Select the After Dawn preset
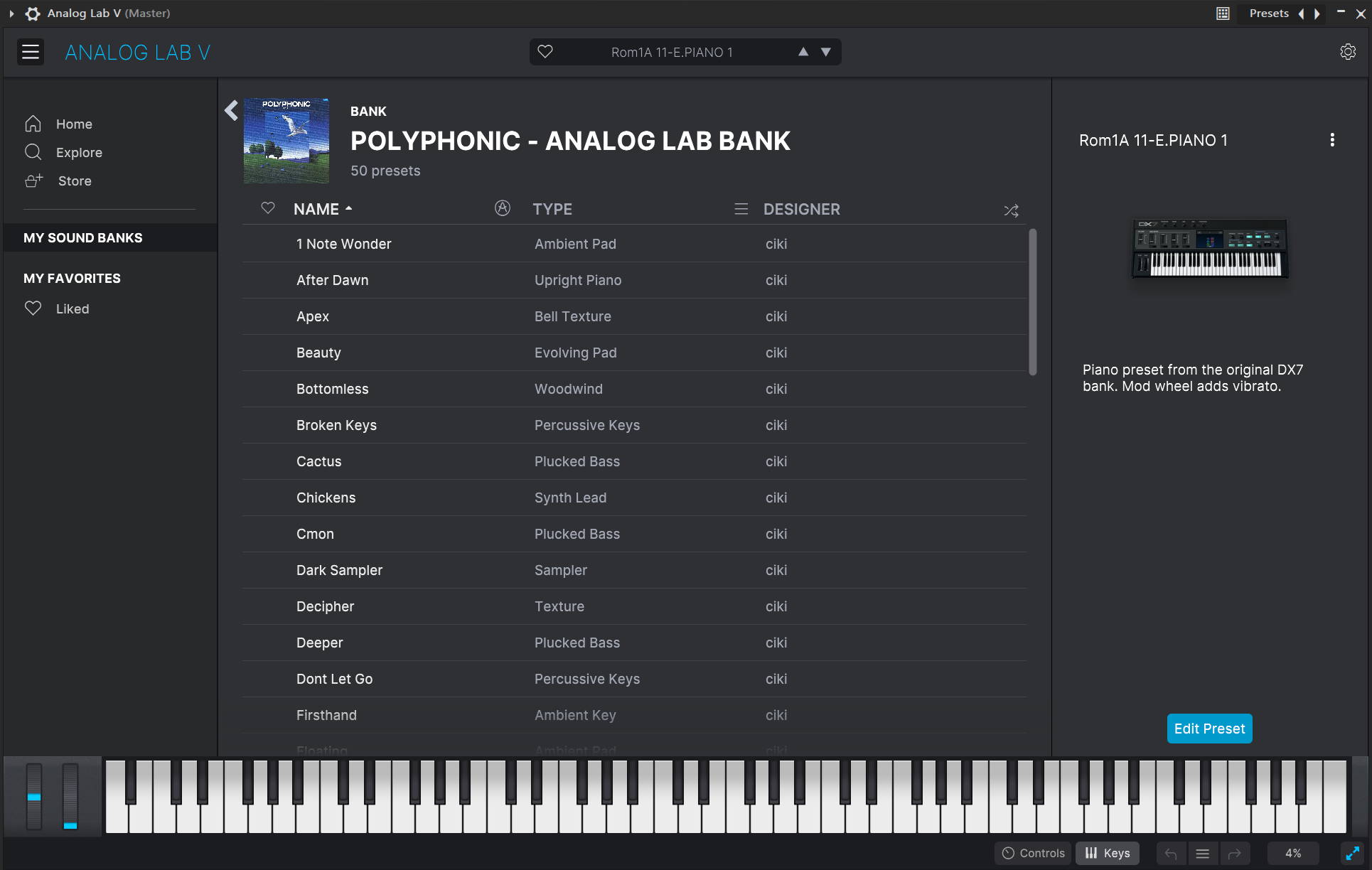Screen dimensions: 1372x870 [634, 280]
